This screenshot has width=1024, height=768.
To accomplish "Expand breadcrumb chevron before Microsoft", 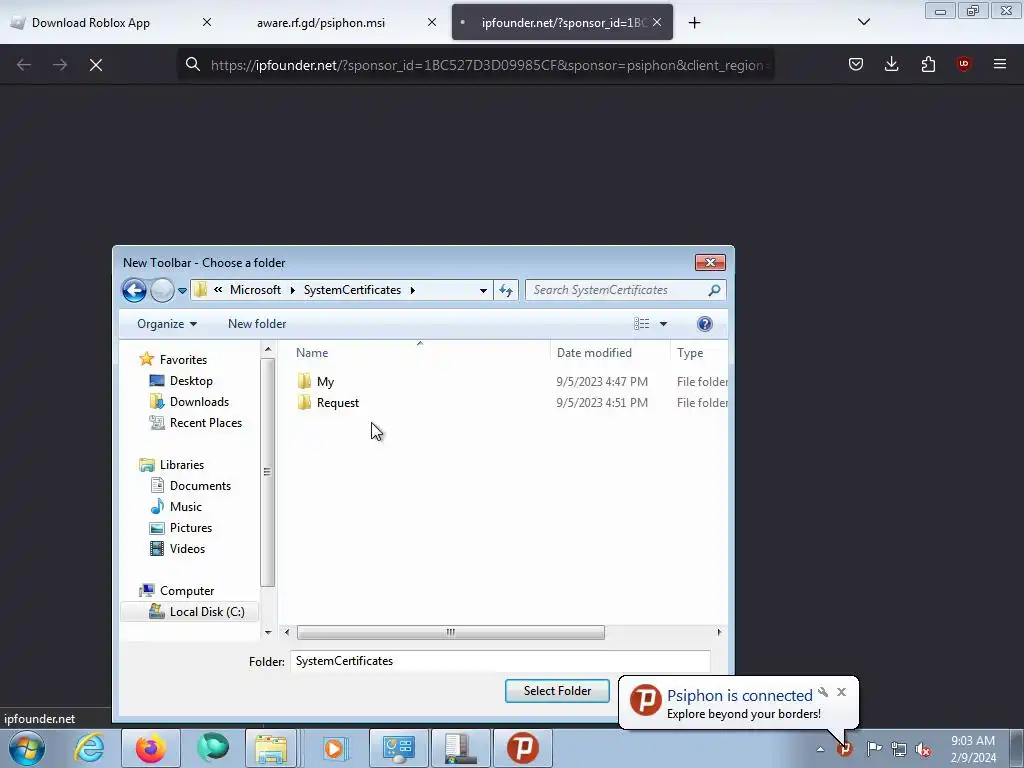I will tap(218, 290).
